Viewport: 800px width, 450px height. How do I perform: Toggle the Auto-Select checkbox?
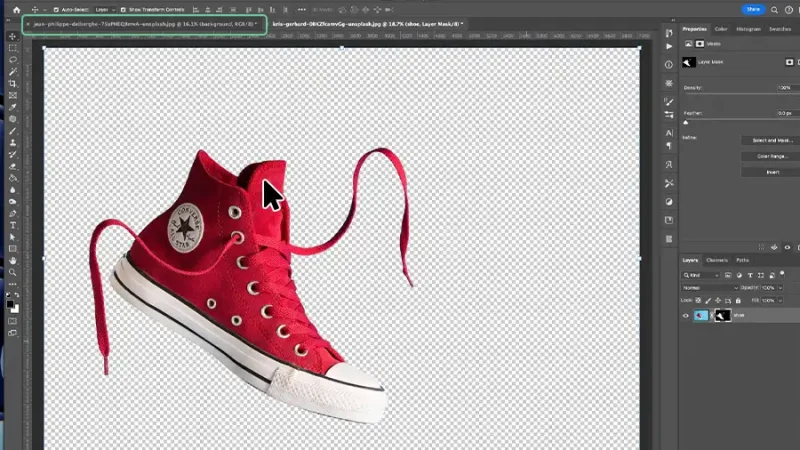[56, 10]
